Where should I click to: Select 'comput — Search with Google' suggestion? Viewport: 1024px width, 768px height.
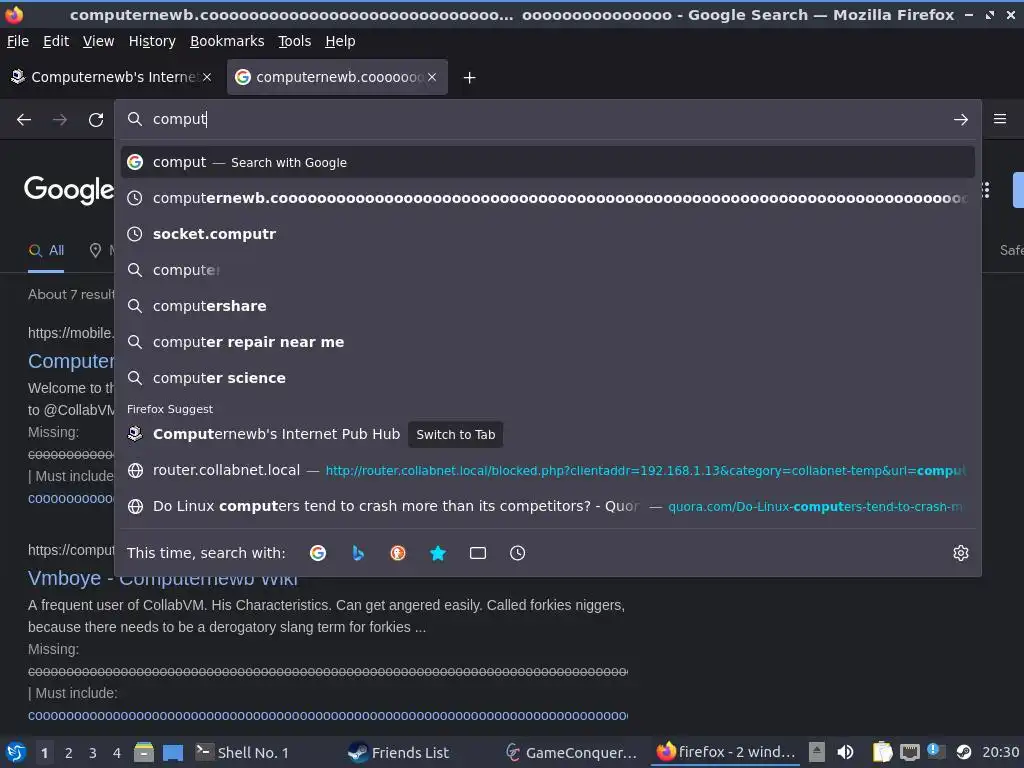tap(547, 162)
